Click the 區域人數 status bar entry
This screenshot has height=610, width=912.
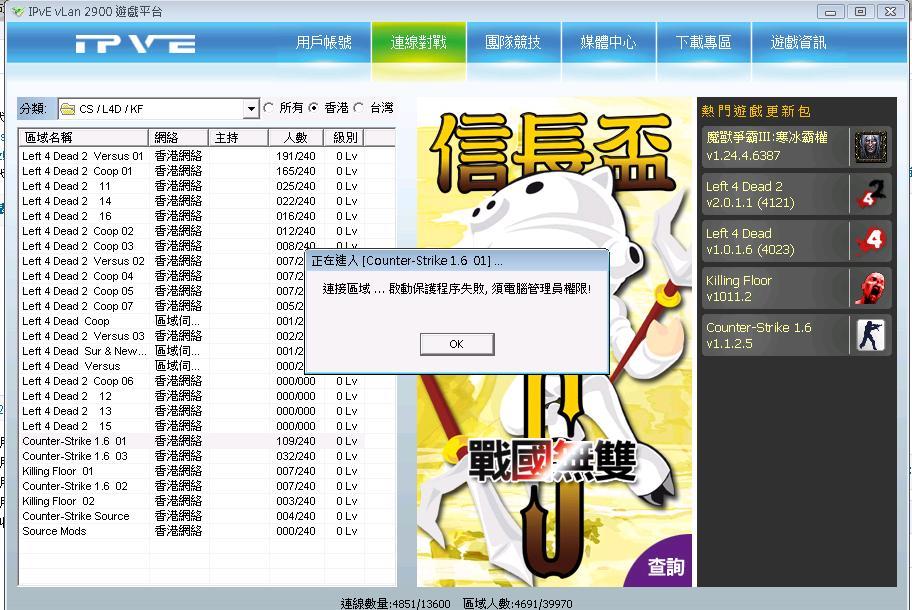[x=518, y=604]
